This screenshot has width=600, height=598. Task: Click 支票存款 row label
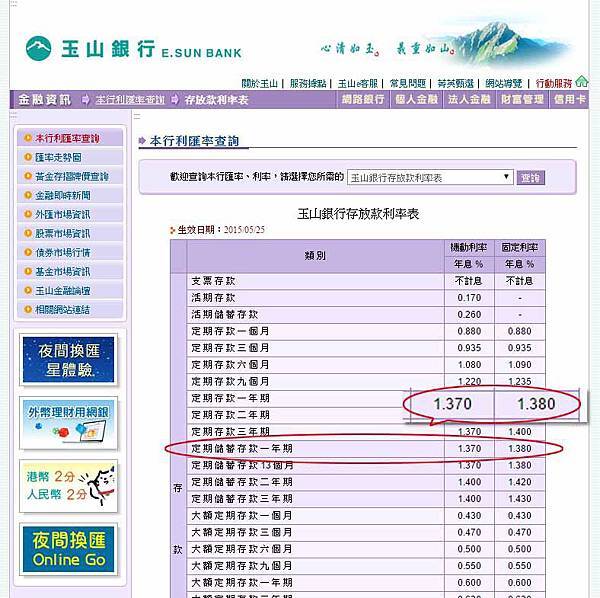click(x=214, y=281)
